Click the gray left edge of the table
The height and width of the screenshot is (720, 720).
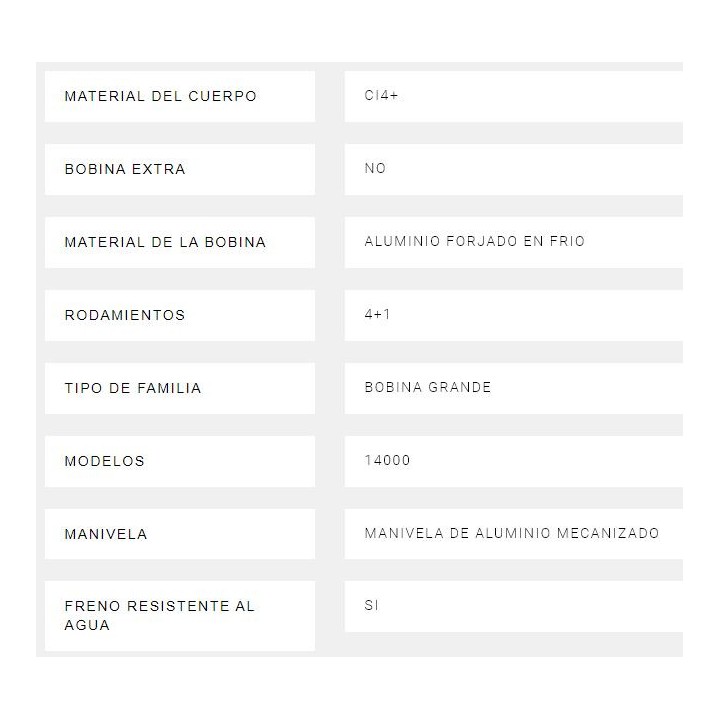click(40, 360)
